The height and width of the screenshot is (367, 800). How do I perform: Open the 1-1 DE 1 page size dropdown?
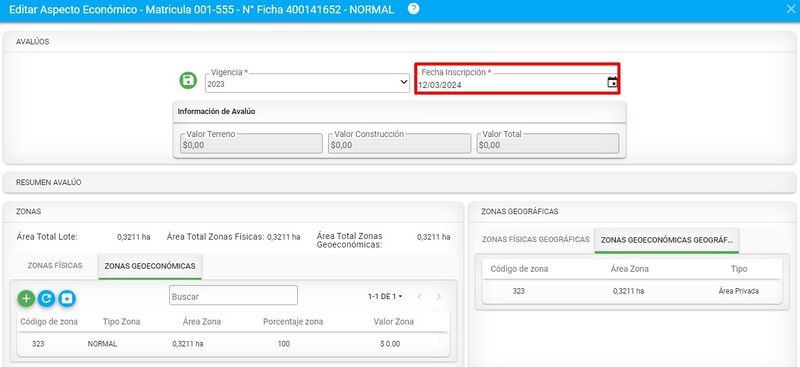385,297
